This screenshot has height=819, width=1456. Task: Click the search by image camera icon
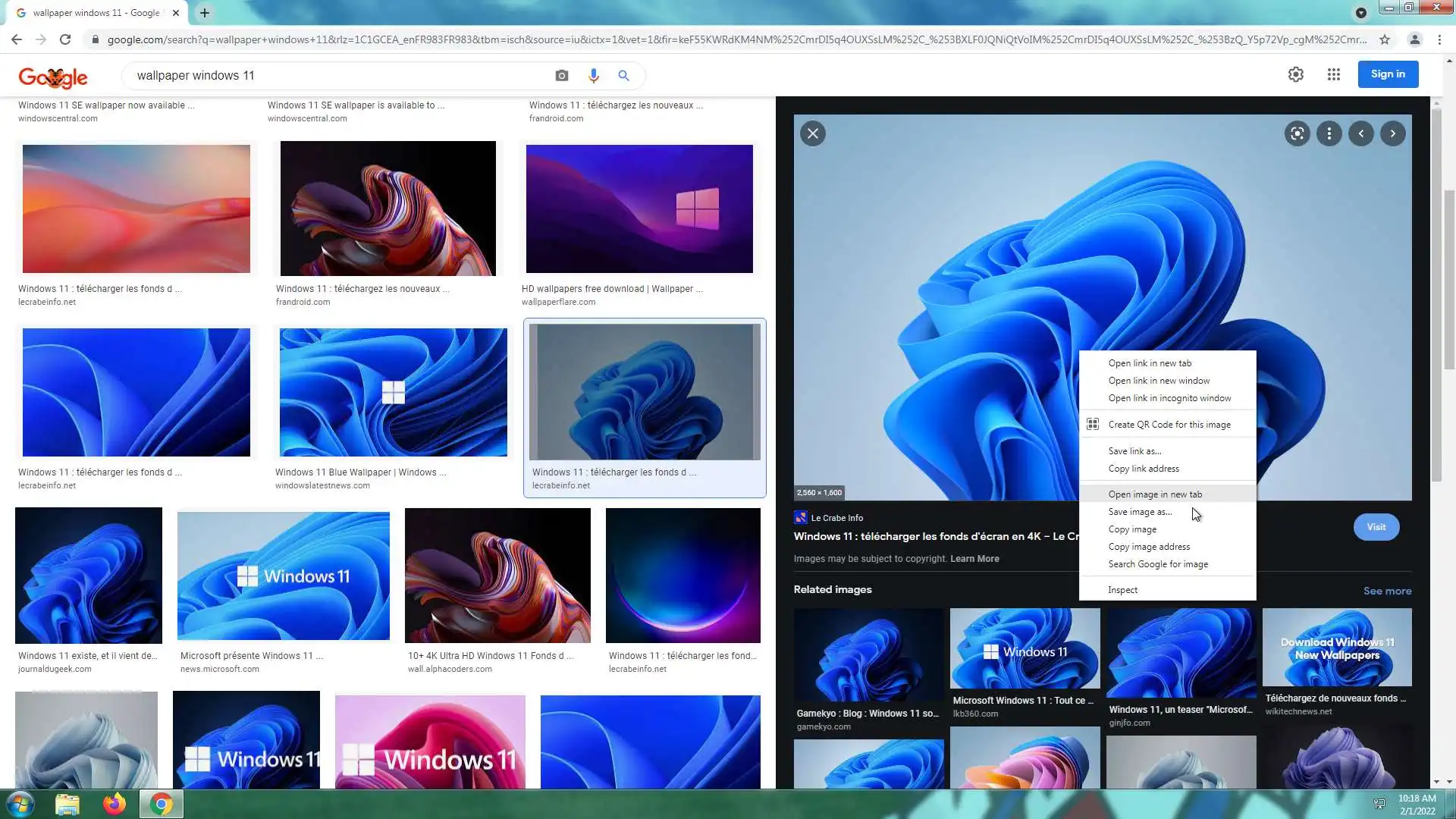561,76
